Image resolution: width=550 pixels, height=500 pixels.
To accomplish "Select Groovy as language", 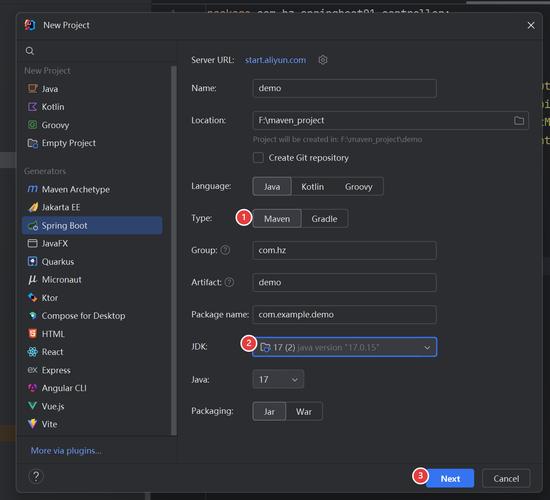I will 358,186.
